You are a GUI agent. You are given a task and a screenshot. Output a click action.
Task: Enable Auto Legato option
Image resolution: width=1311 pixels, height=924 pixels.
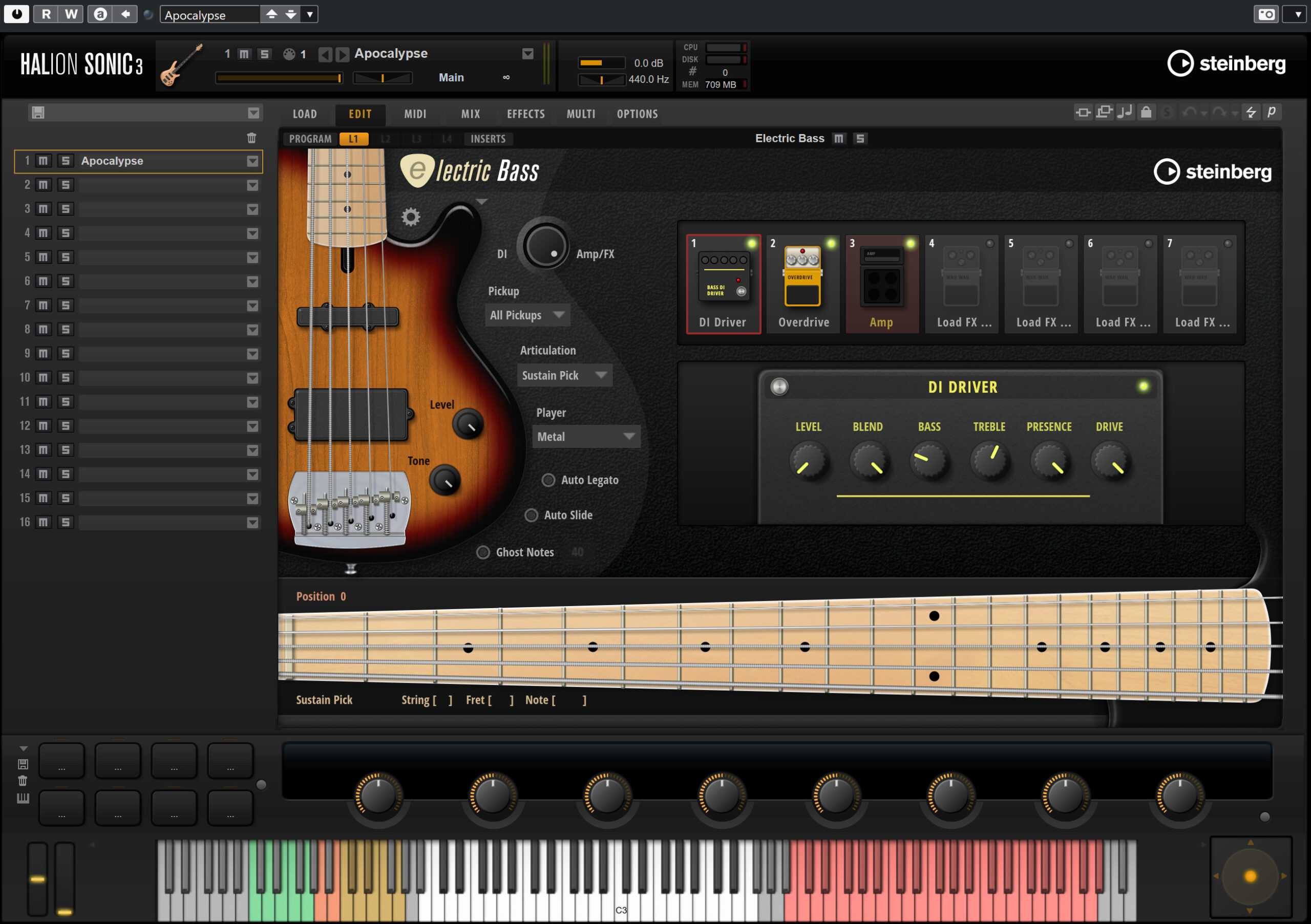548,480
